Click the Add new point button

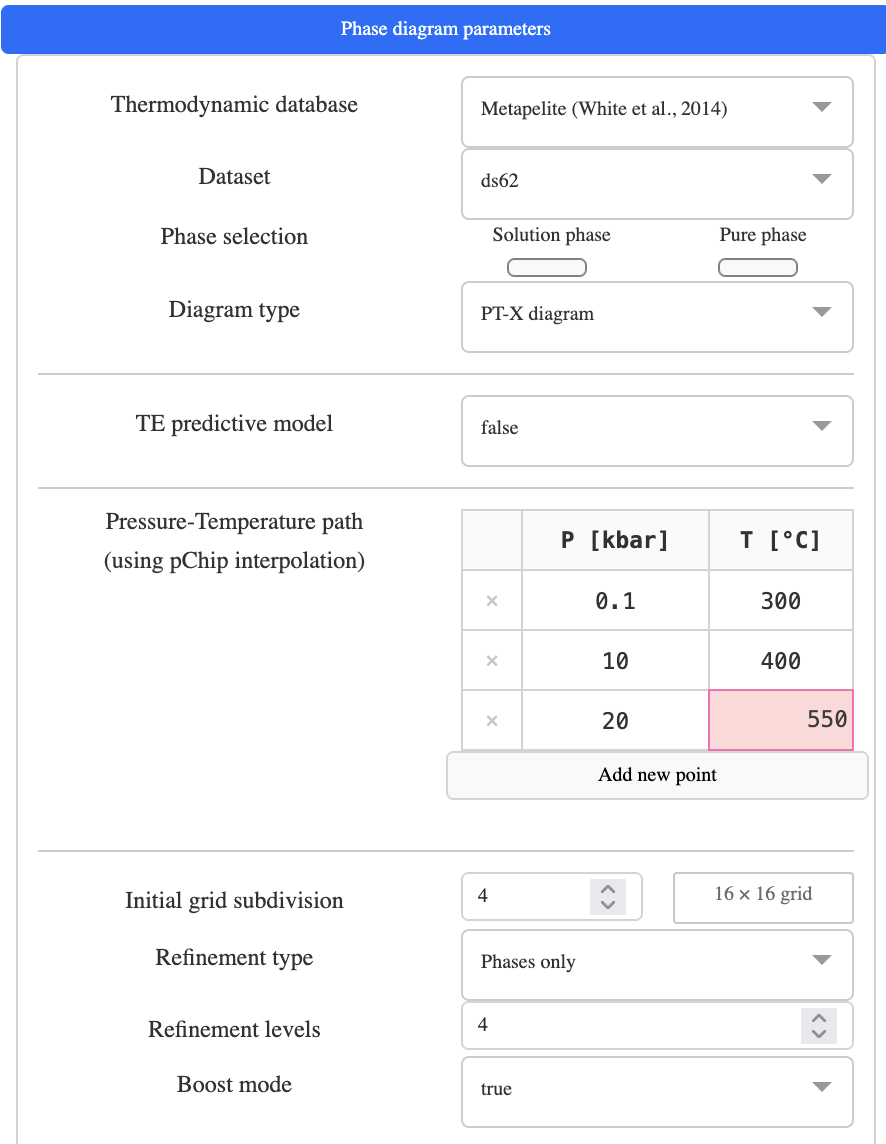point(657,775)
